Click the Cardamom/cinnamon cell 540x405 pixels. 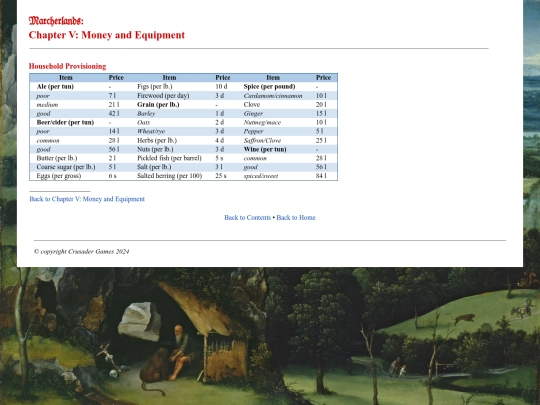(273, 95)
